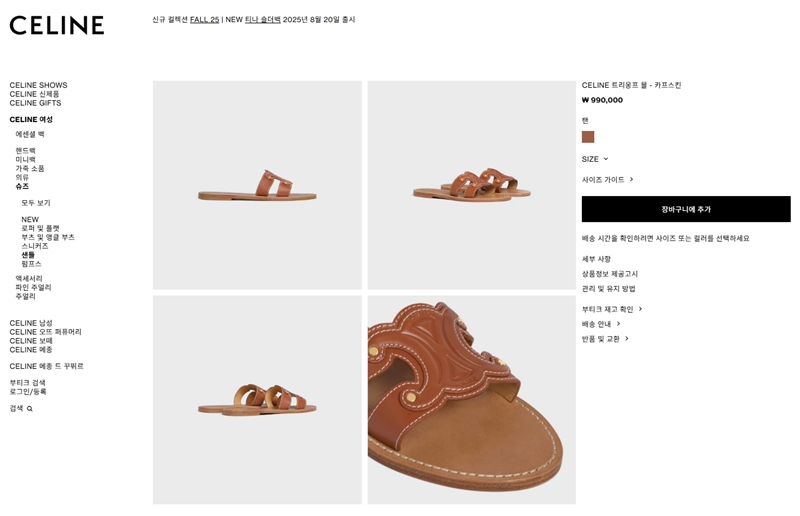Expand 반품 및 교환 returns section

[604, 339]
